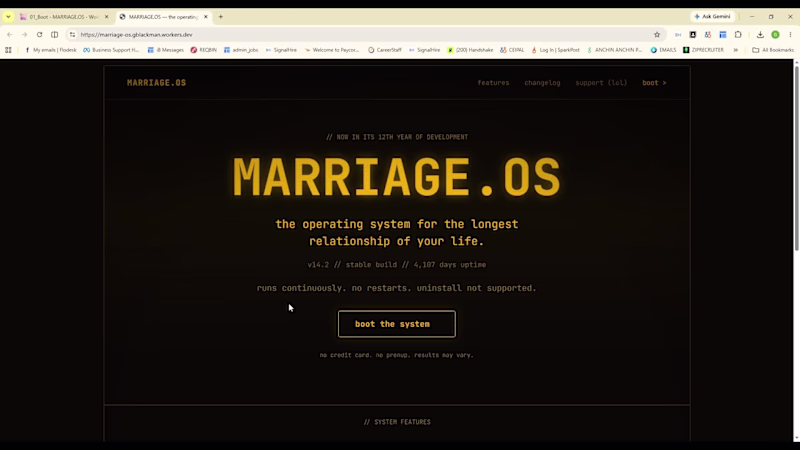The width and height of the screenshot is (800, 450).
Task: Open the All Bookmarks folder
Action: coord(773,50)
